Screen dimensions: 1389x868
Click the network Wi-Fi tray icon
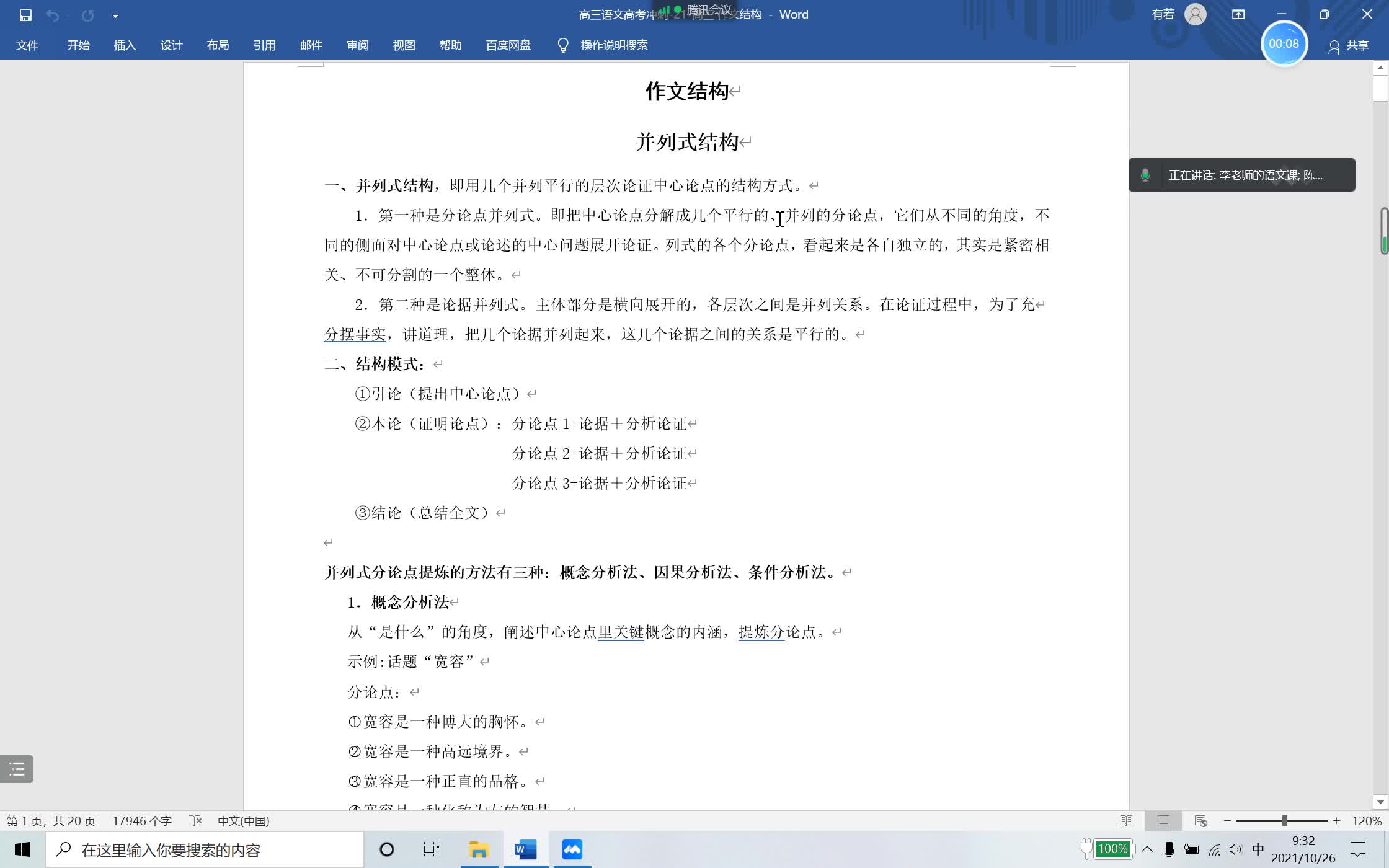(x=1215, y=849)
